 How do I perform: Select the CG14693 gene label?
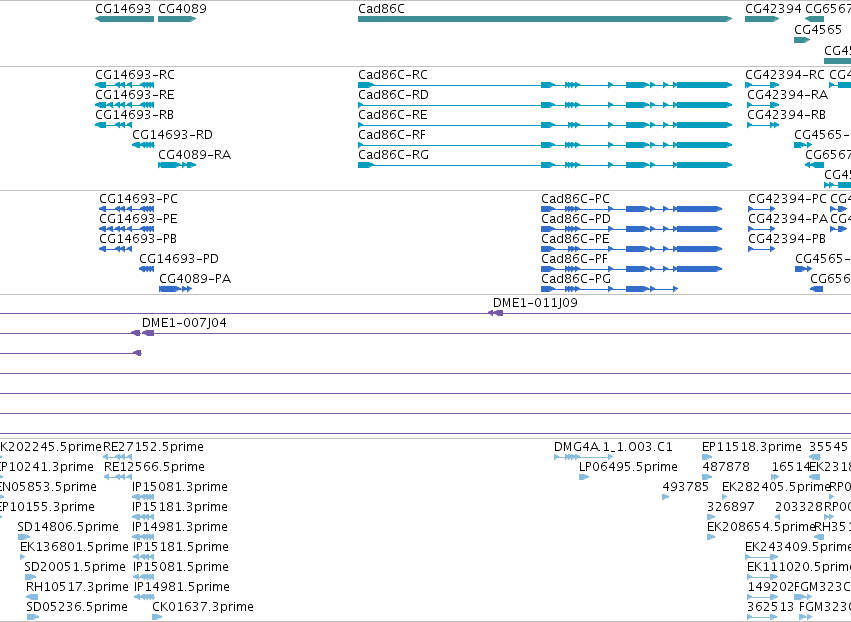pos(123,9)
